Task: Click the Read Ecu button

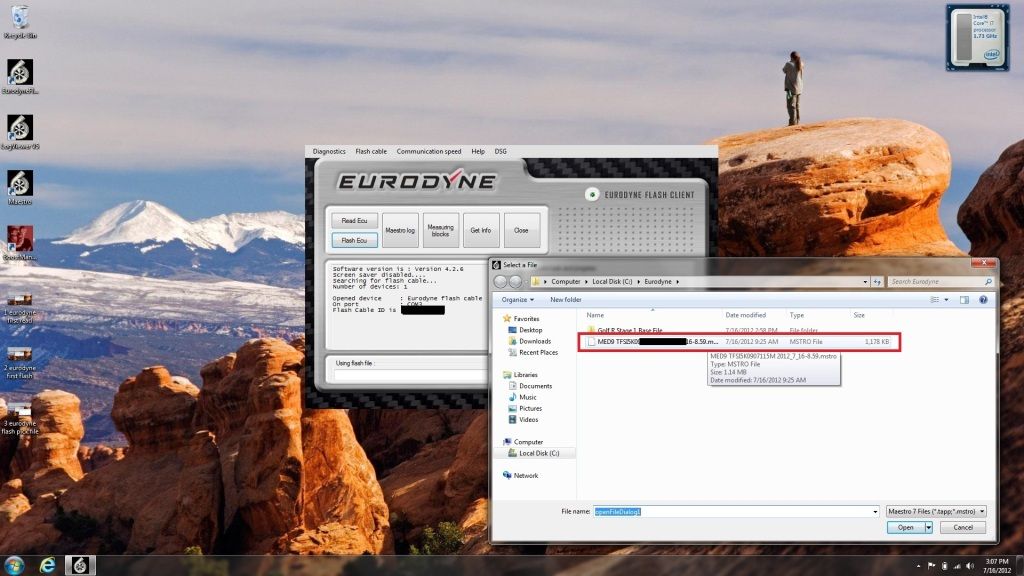Action: coord(354,221)
